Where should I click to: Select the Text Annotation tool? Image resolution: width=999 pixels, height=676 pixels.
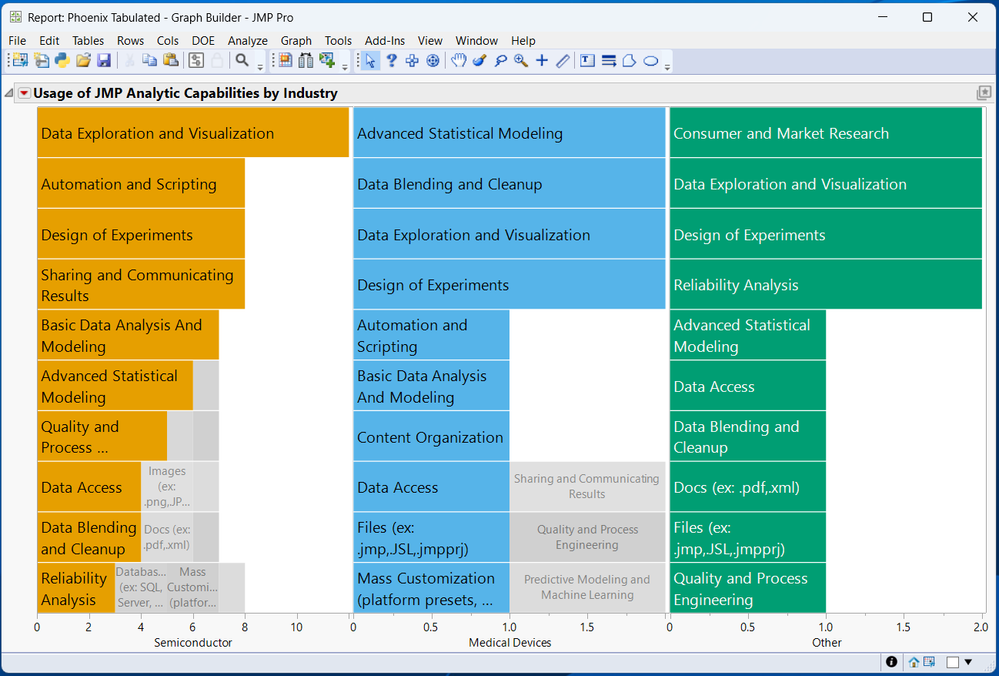587,61
